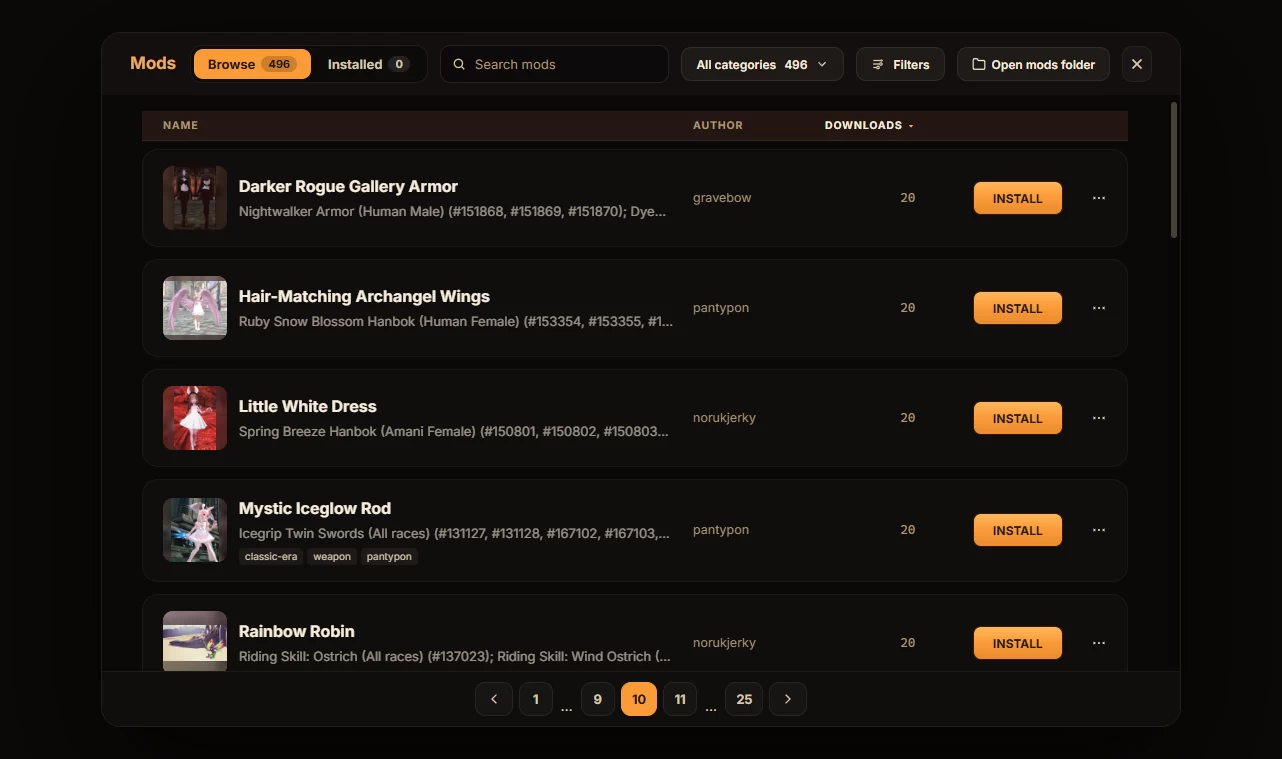
Task: Select current page 10
Action: coord(639,699)
